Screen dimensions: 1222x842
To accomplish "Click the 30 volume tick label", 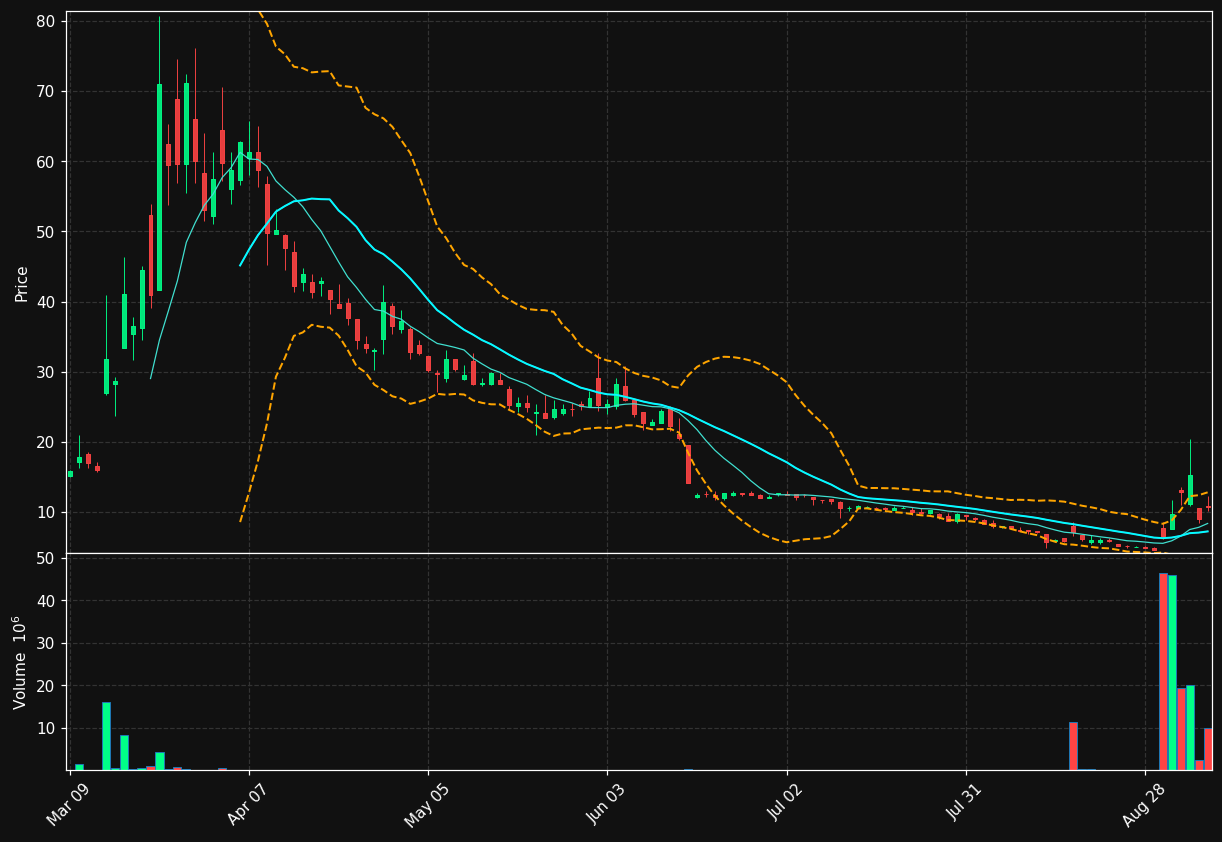I will coord(45,643).
